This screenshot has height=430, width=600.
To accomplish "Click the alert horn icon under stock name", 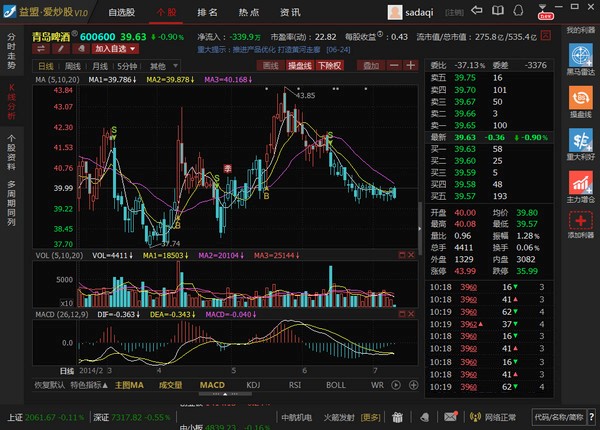I will coord(81,49).
